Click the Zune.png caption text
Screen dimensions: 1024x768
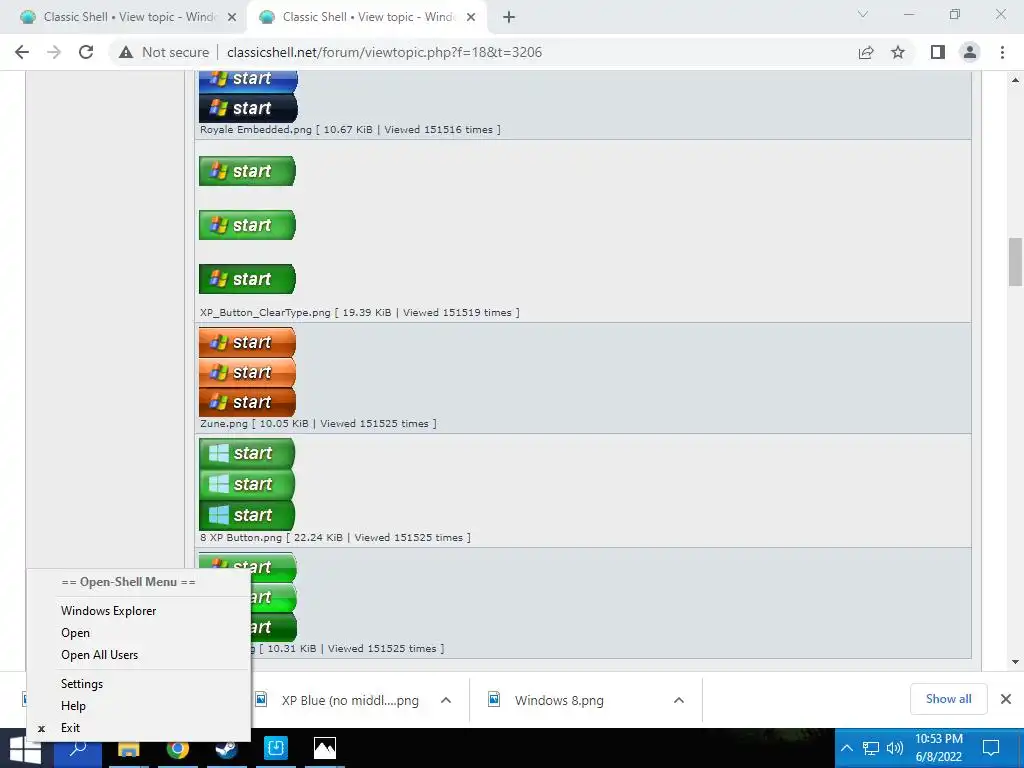pyautogui.click(x=318, y=423)
